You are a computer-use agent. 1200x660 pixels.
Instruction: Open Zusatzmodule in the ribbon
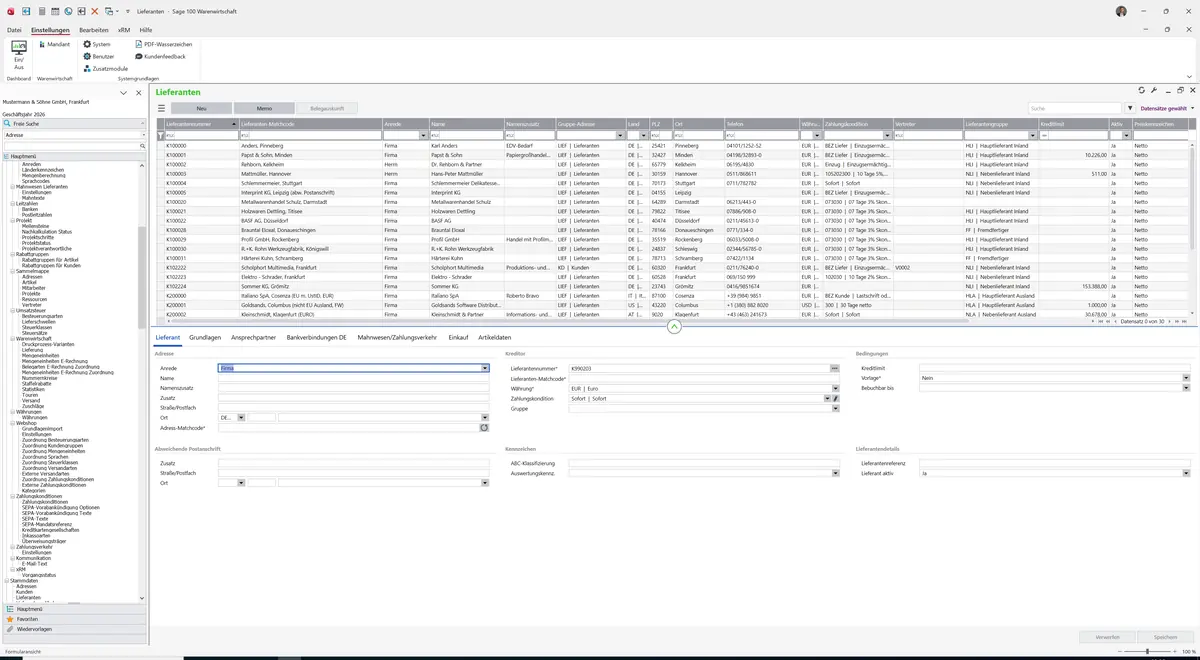pyautogui.click(x=105, y=69)
